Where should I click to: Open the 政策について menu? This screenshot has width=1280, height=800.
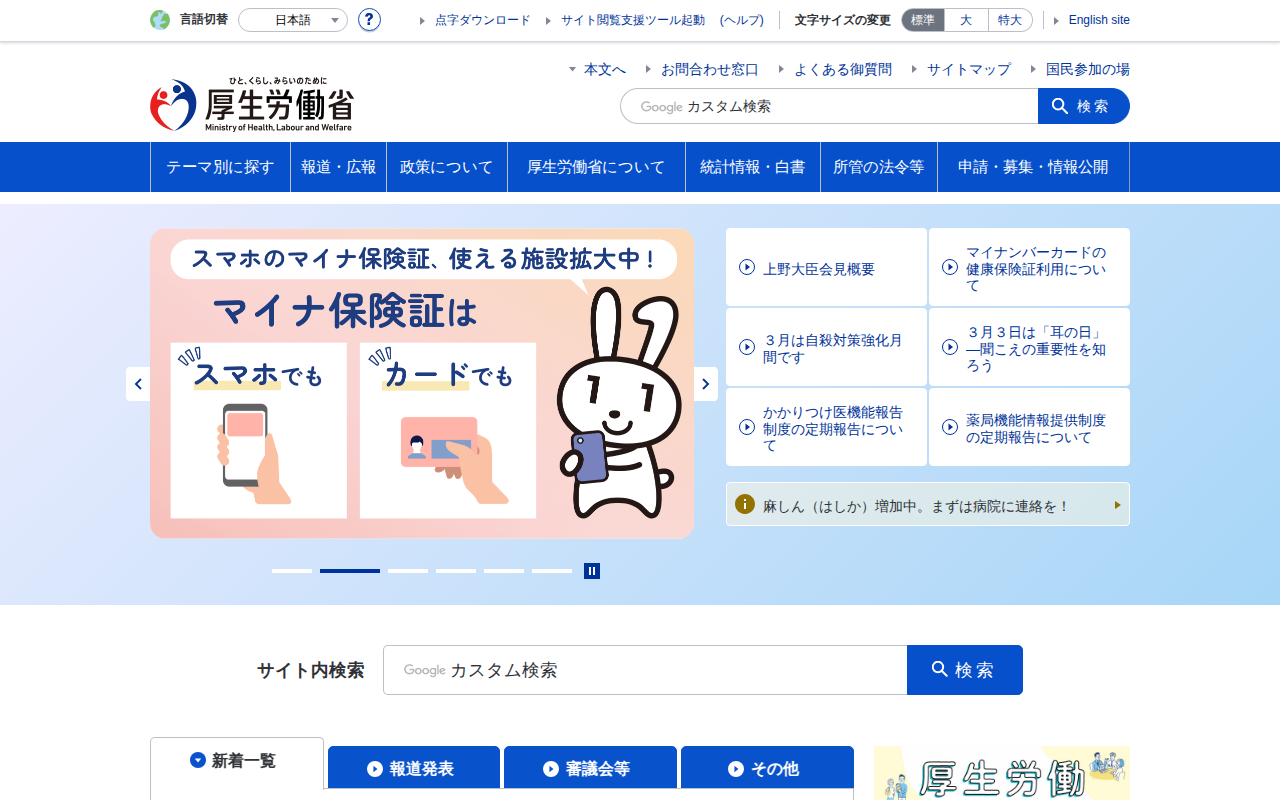point(447,167)
